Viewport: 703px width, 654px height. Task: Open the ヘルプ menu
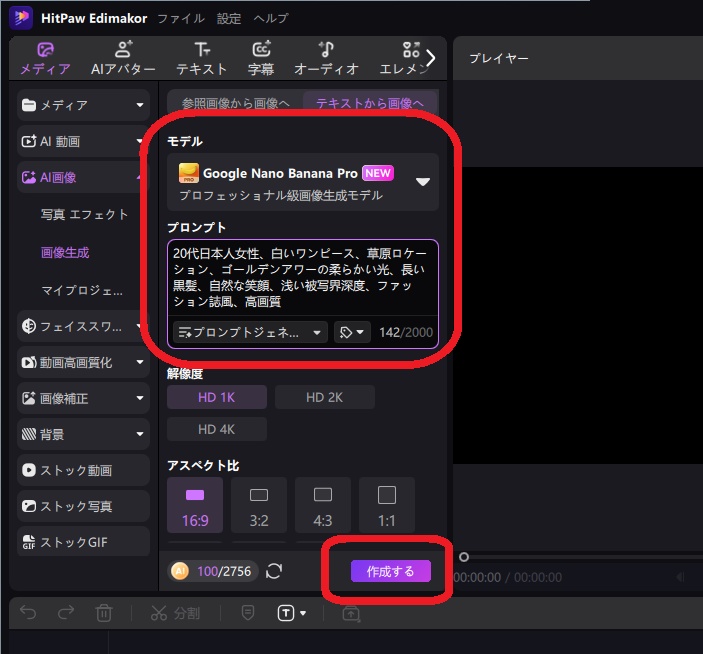(270, 18)
